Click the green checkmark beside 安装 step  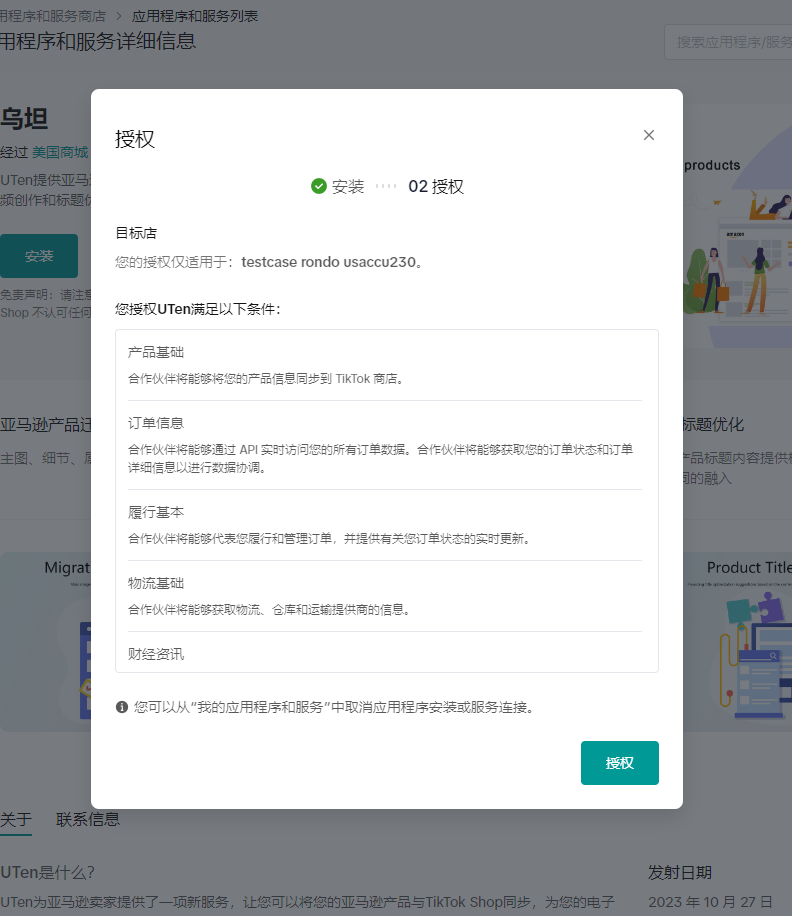click(319, 186)
